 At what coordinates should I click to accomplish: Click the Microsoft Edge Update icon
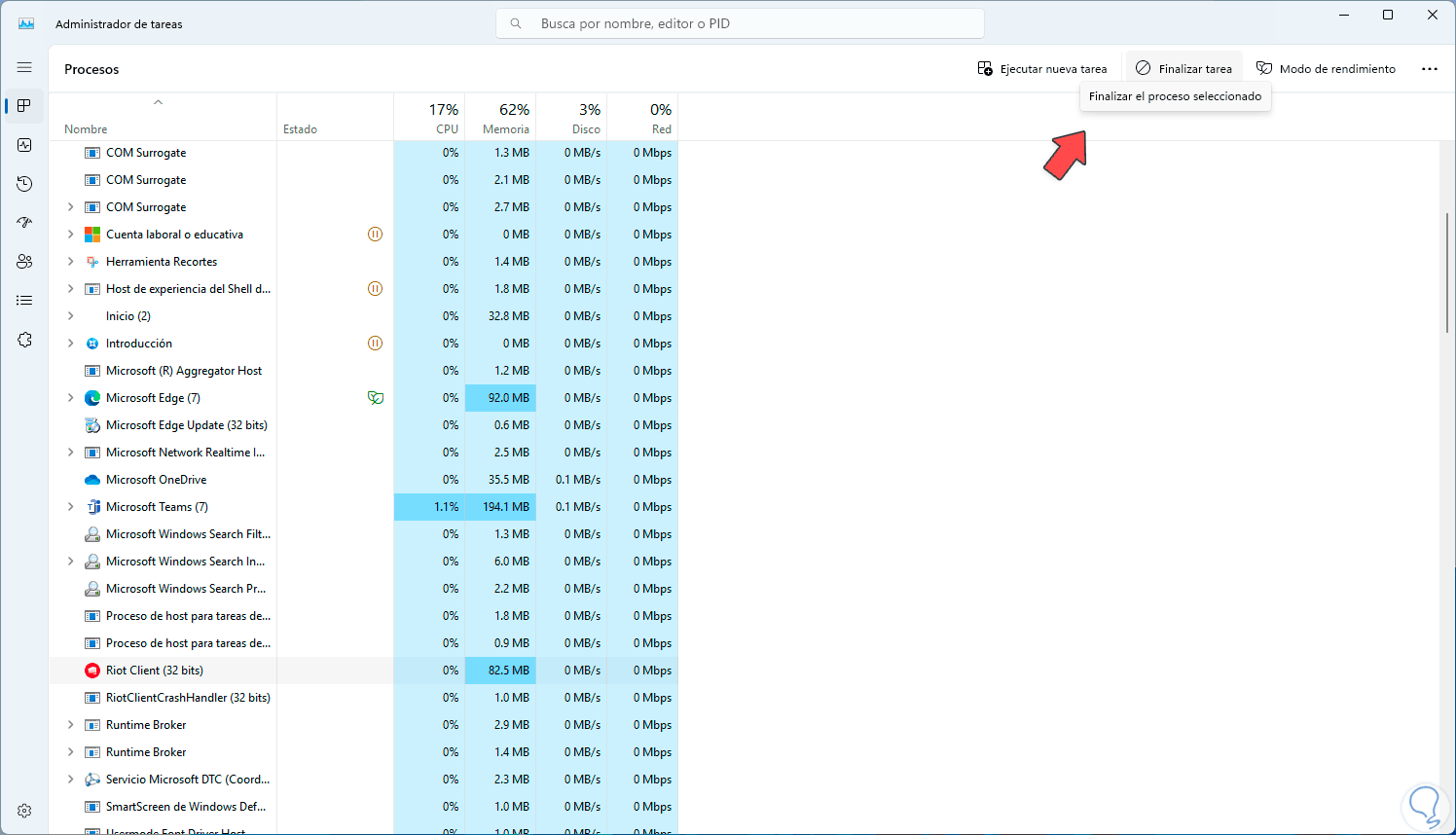click(x=92, y=425)
